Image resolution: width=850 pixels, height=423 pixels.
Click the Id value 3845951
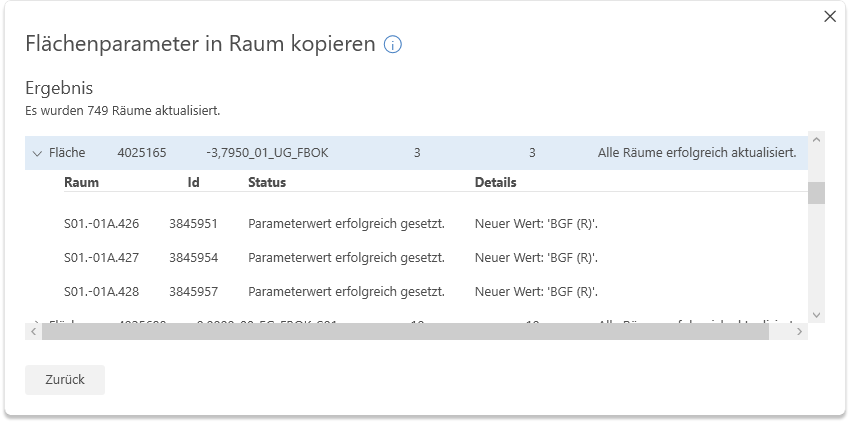tap(193, 224)
